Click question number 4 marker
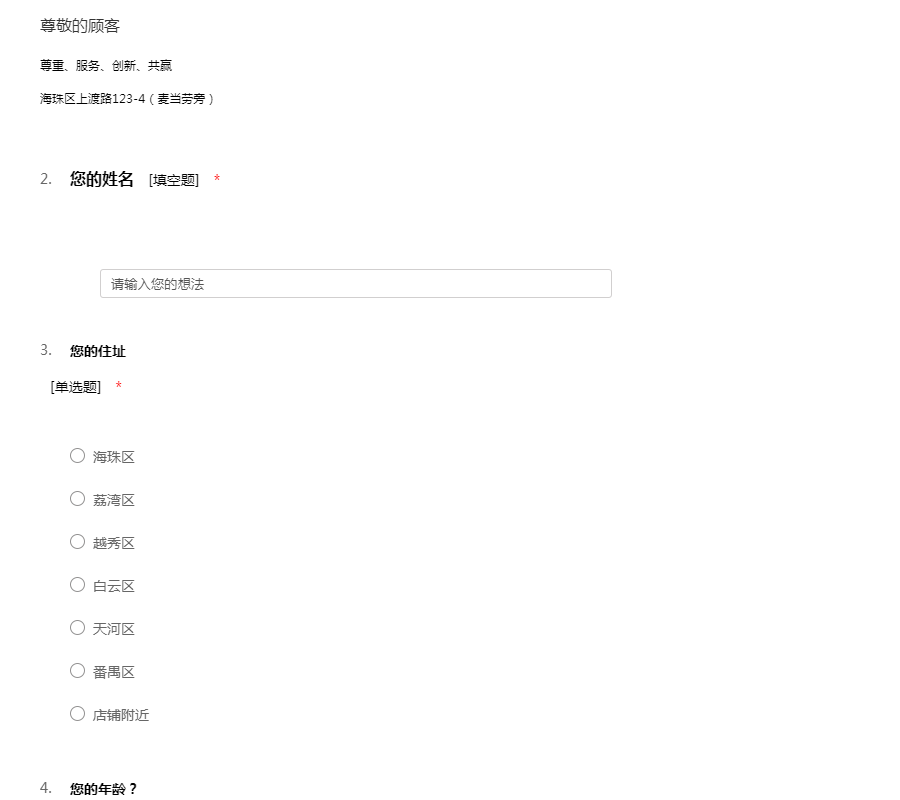 (46, 788)
